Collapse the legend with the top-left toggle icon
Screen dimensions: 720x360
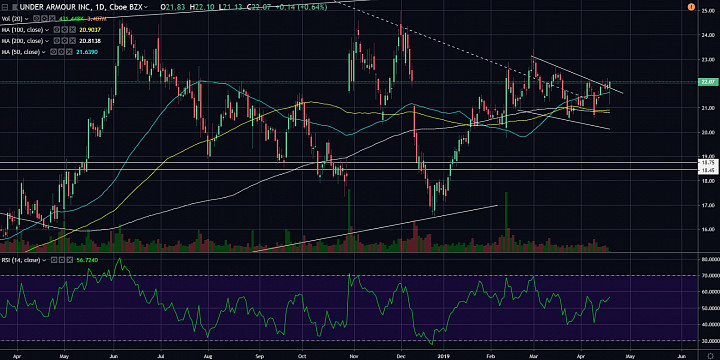coord(5,7)
